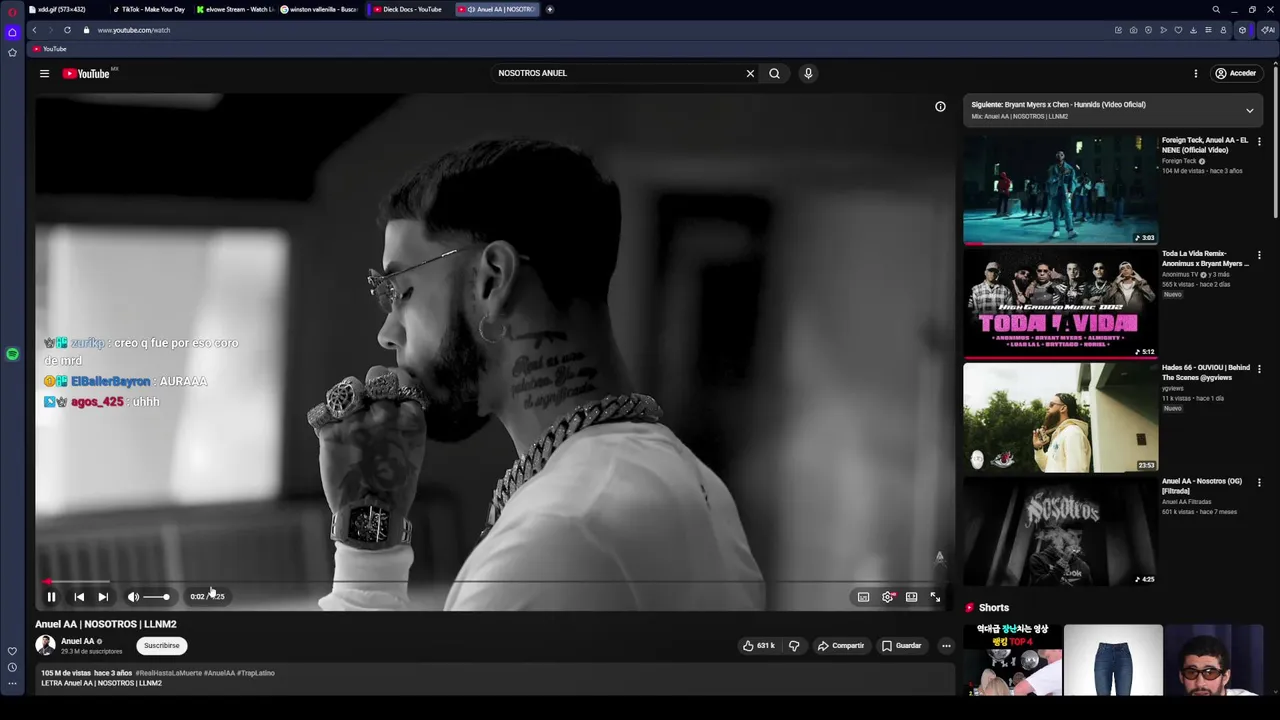1280x720 pixels.
Task: Enter fullscreen video mode
Action: point(935,597)
